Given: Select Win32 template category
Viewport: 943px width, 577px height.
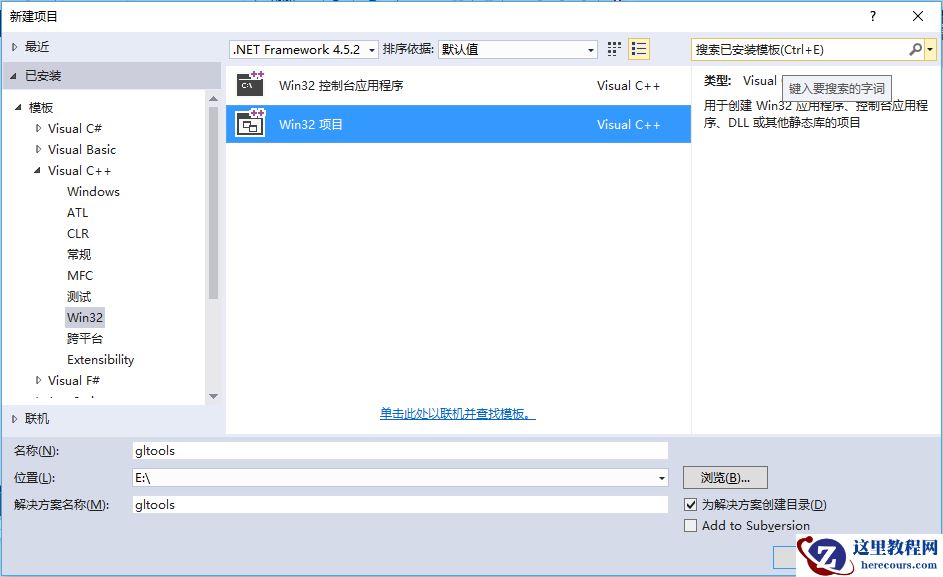Looking at the screenshot, I should click(x=85, y=317).
